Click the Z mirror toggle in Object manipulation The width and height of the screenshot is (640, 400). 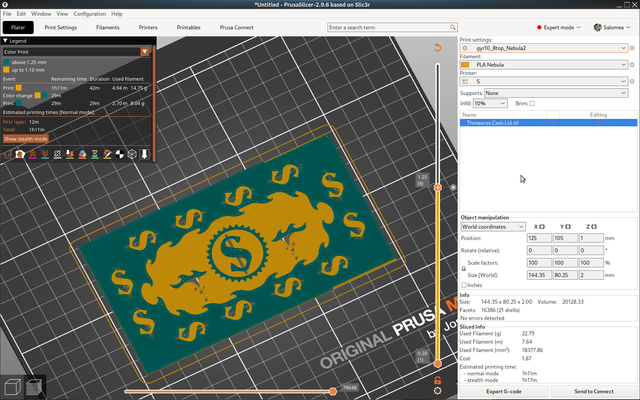594,227
